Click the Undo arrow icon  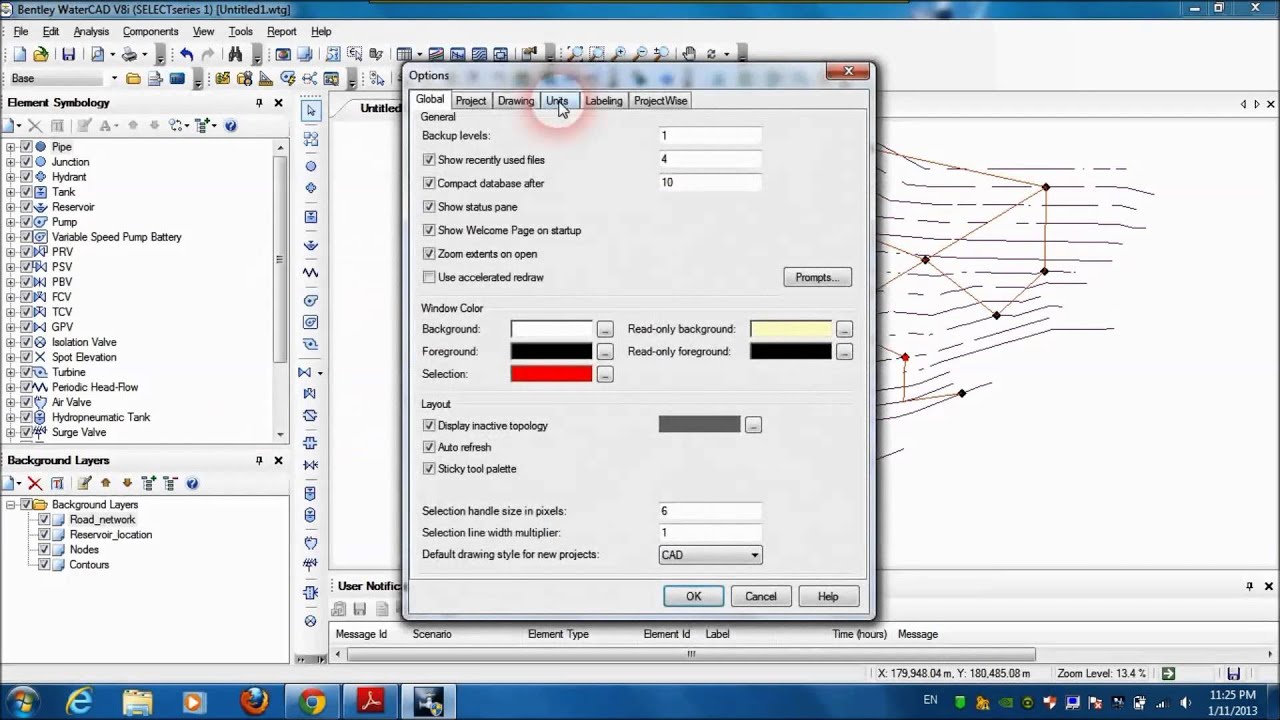(186, 54)
